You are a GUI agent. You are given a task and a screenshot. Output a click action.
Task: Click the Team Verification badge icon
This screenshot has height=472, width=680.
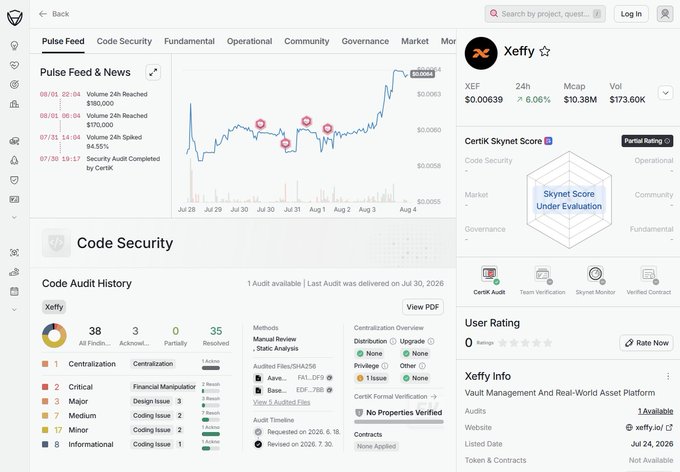[x=543, y=275]
